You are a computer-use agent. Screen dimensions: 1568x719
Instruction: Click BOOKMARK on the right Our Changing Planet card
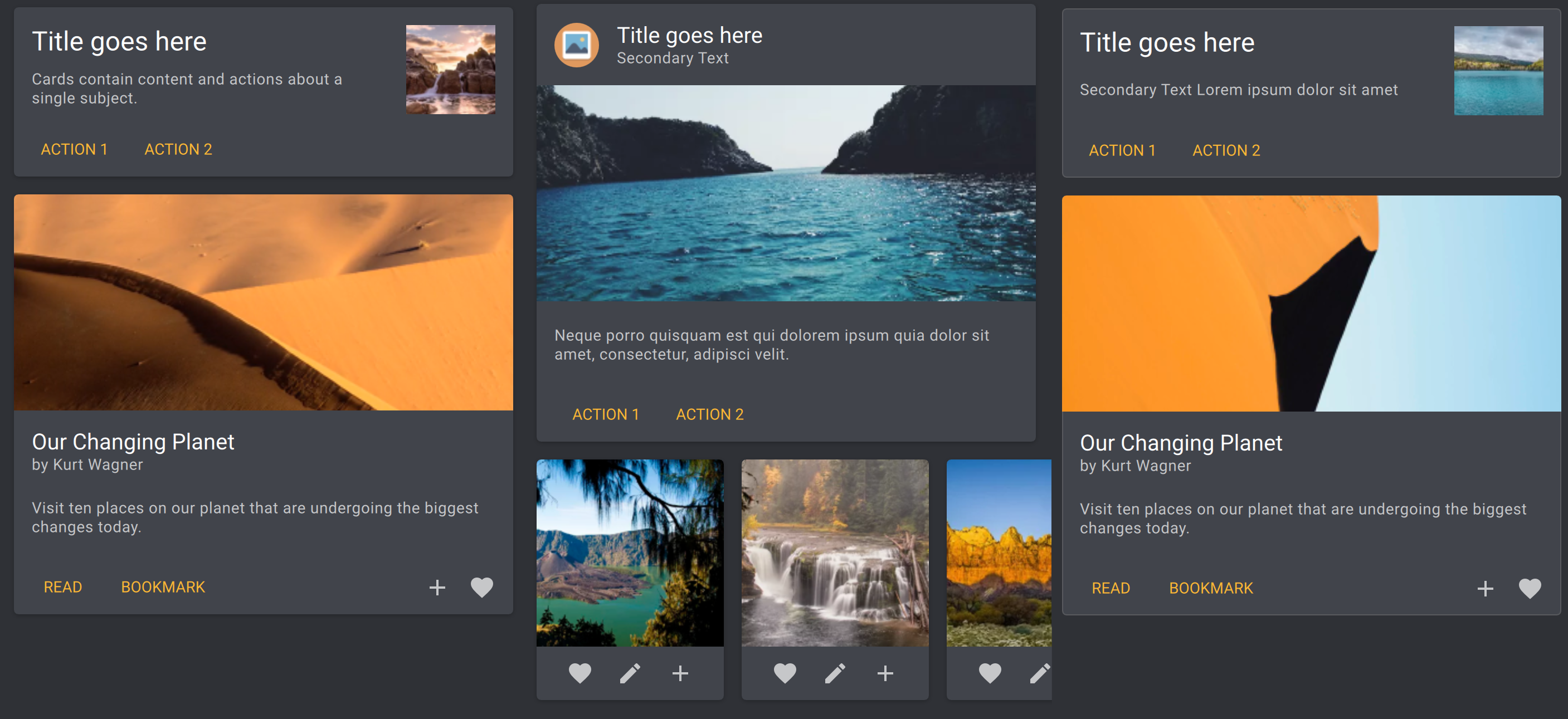tap(1211, 588)
